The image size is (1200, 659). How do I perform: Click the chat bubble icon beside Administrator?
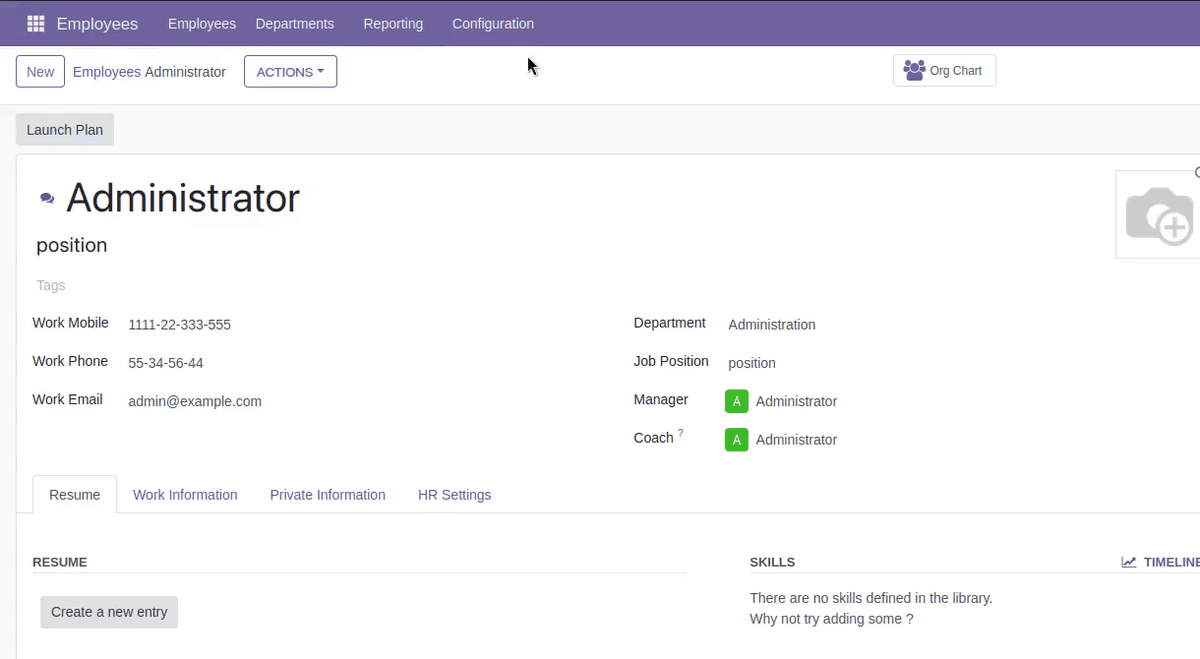pos(47,199)
